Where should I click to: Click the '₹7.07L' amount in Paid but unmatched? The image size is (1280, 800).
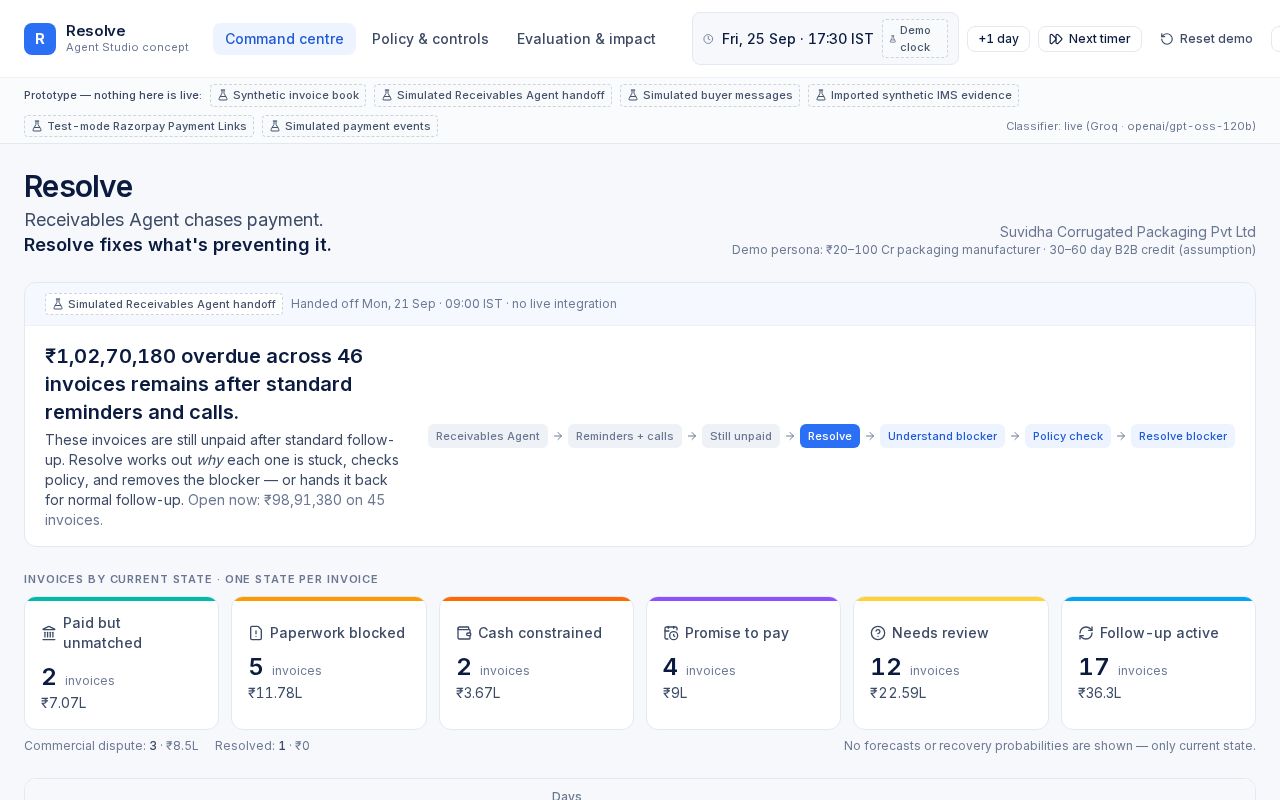tap(64, 703)
